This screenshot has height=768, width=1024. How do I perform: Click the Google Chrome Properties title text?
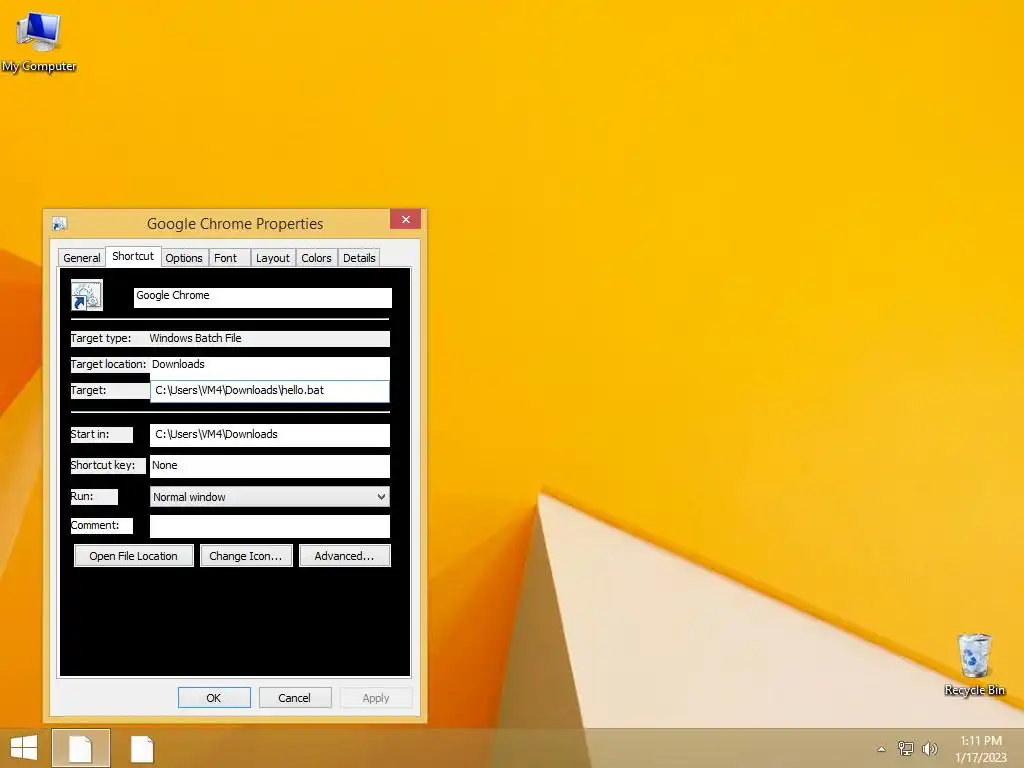click(x=235, y=224)
